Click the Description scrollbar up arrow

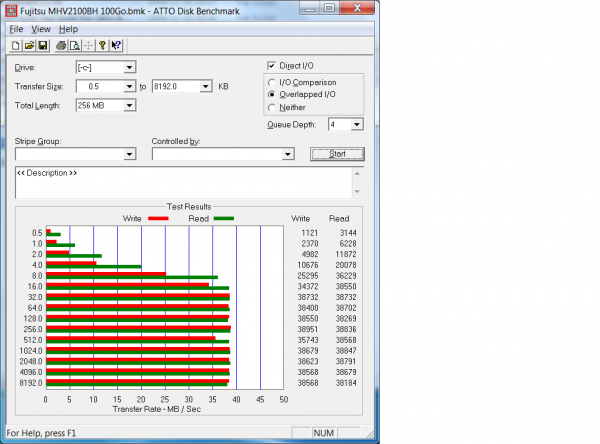tap(357, 173)
